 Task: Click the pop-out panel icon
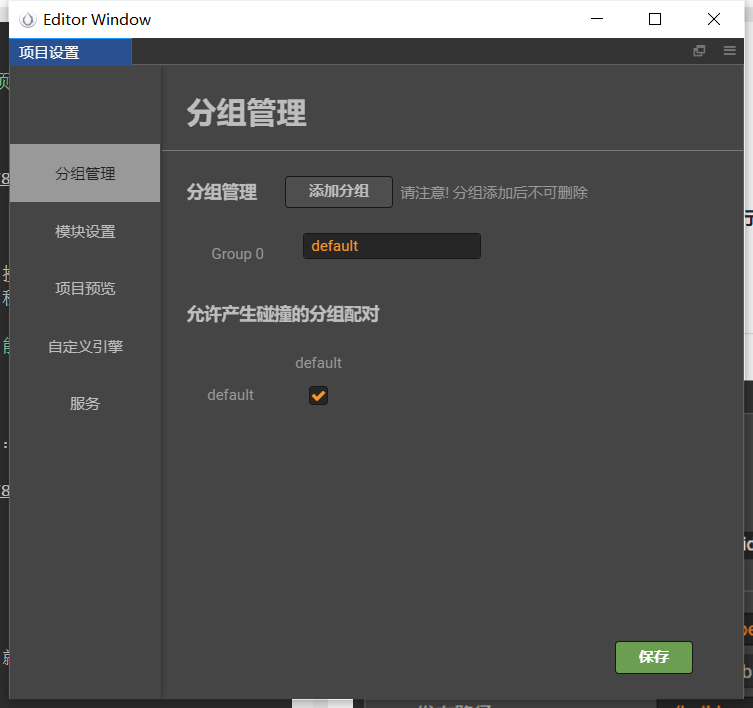699,51
